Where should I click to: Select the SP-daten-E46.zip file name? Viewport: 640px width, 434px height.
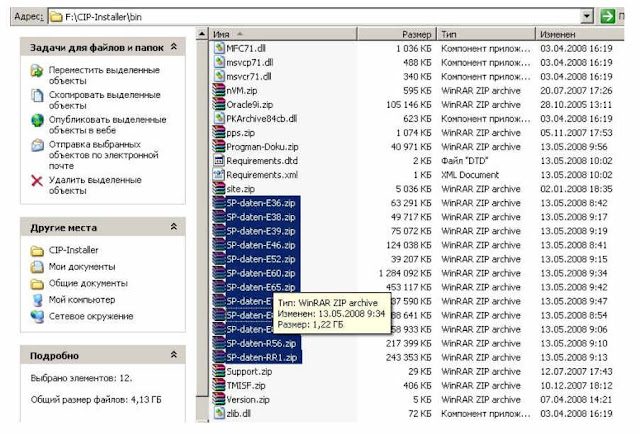(261, 245)
